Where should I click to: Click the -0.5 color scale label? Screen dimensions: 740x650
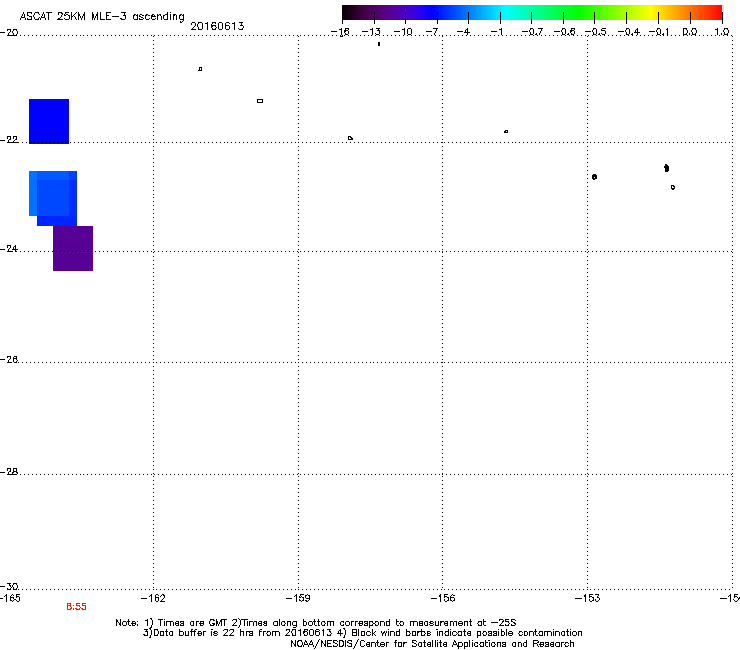(596, 32)
